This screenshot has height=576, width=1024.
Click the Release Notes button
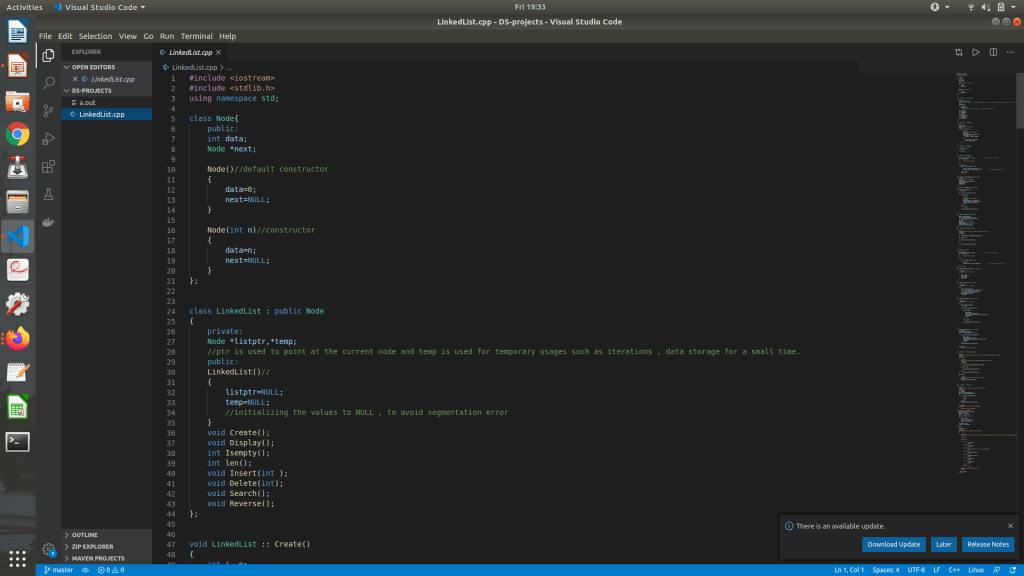987,544
